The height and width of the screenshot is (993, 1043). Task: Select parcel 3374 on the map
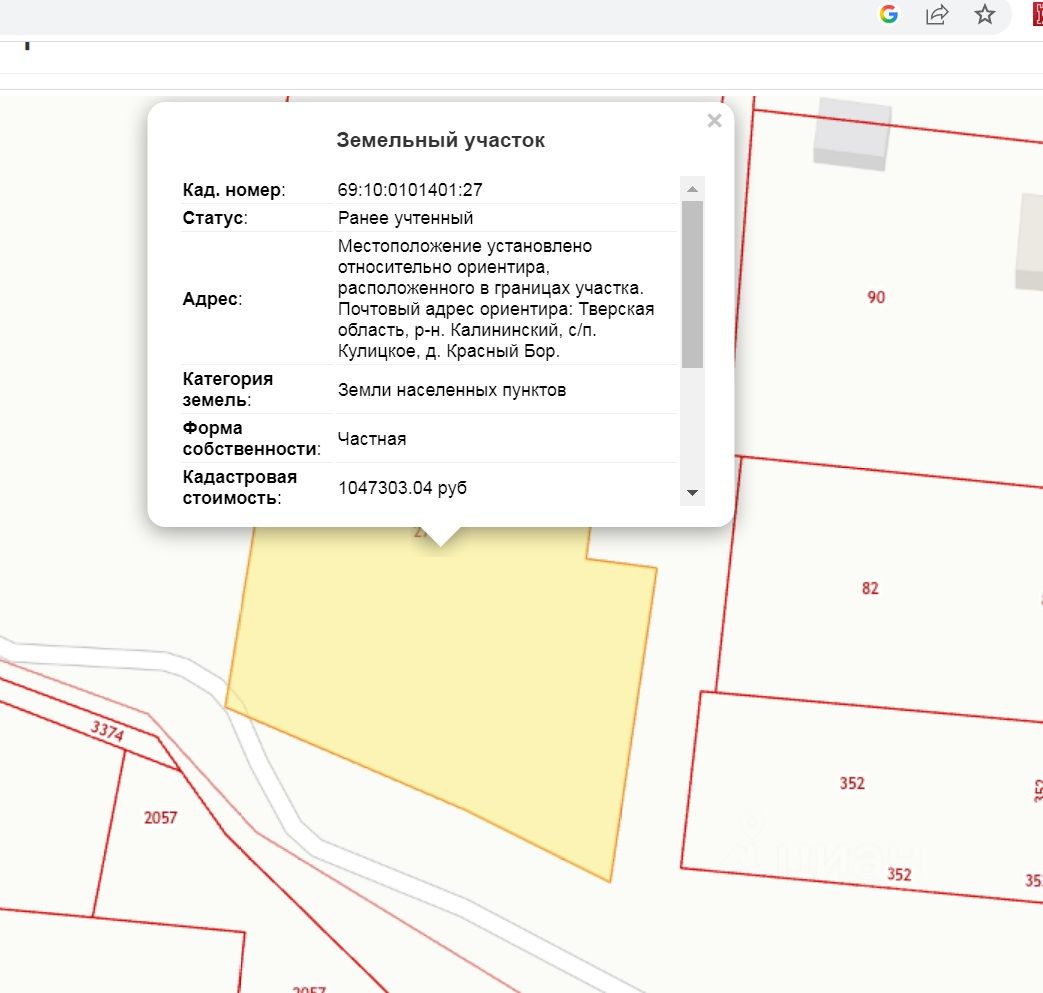pyautogui.click(x=107, y=731)
